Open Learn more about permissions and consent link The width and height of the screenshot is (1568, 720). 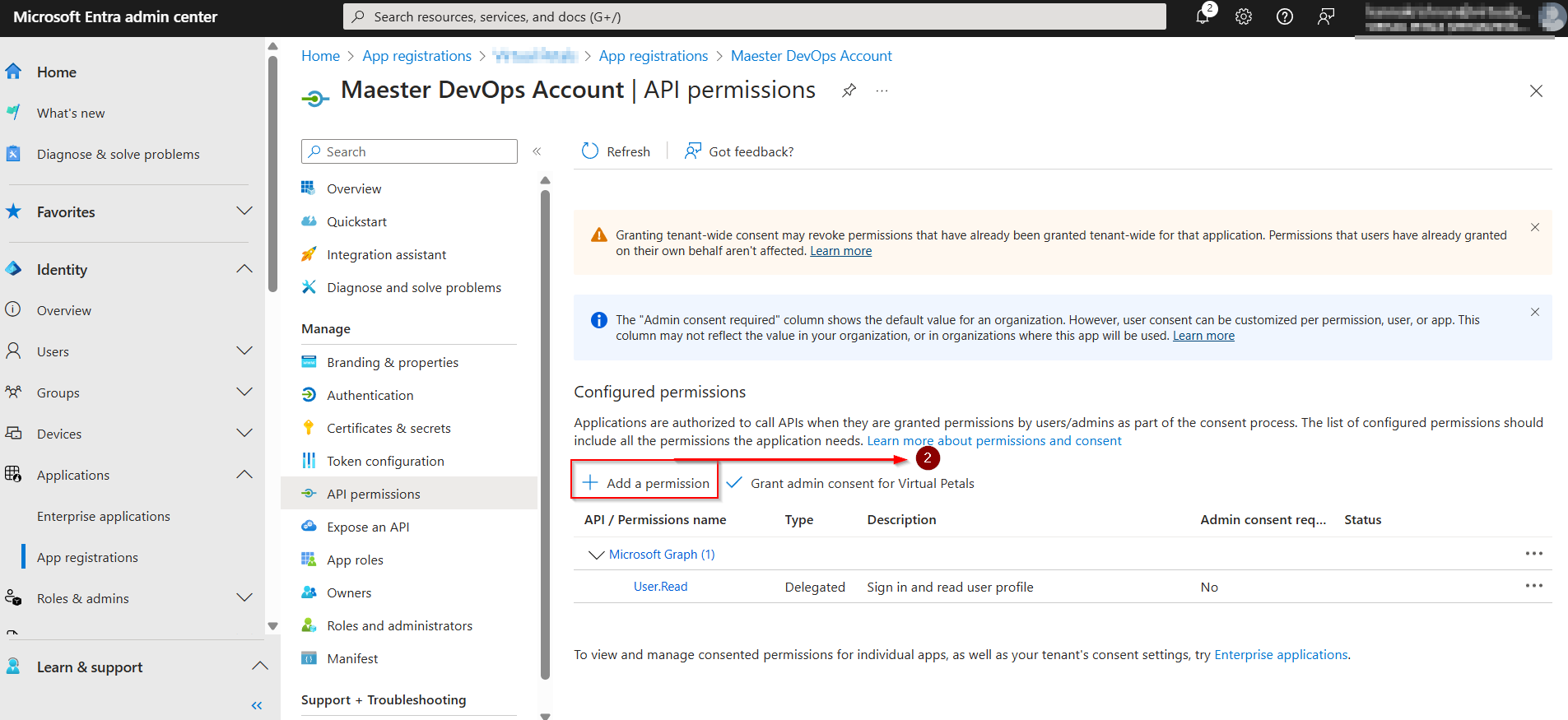pos(994,441)
